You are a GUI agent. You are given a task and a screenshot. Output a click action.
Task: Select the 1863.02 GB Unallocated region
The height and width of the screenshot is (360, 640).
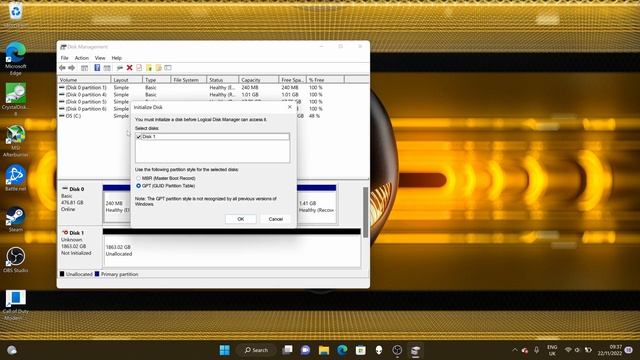pyautogui.click(x=232, y=251)
